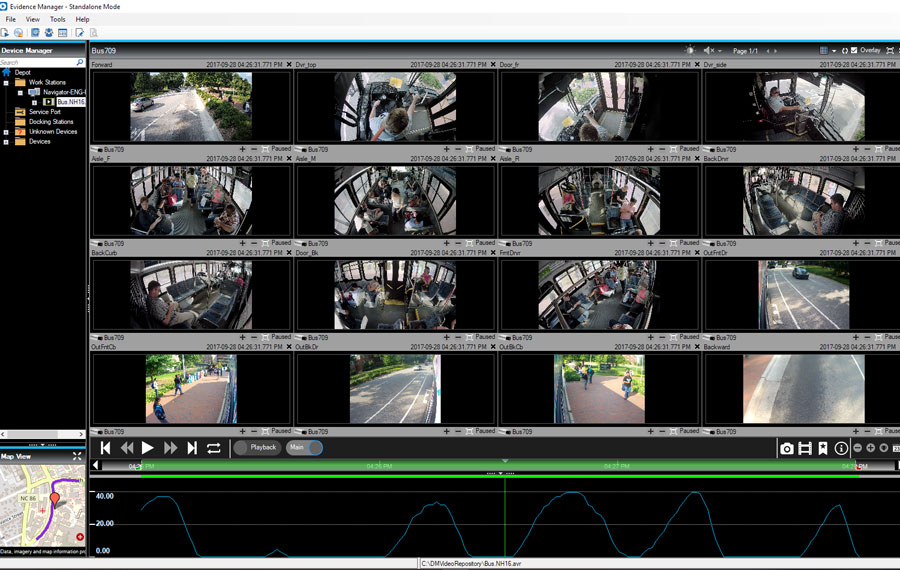Zoom out the Dvr_top camera with minus
Image resolution: width=900 pixels, height=570 pixels.
click(x=458, y=149)
